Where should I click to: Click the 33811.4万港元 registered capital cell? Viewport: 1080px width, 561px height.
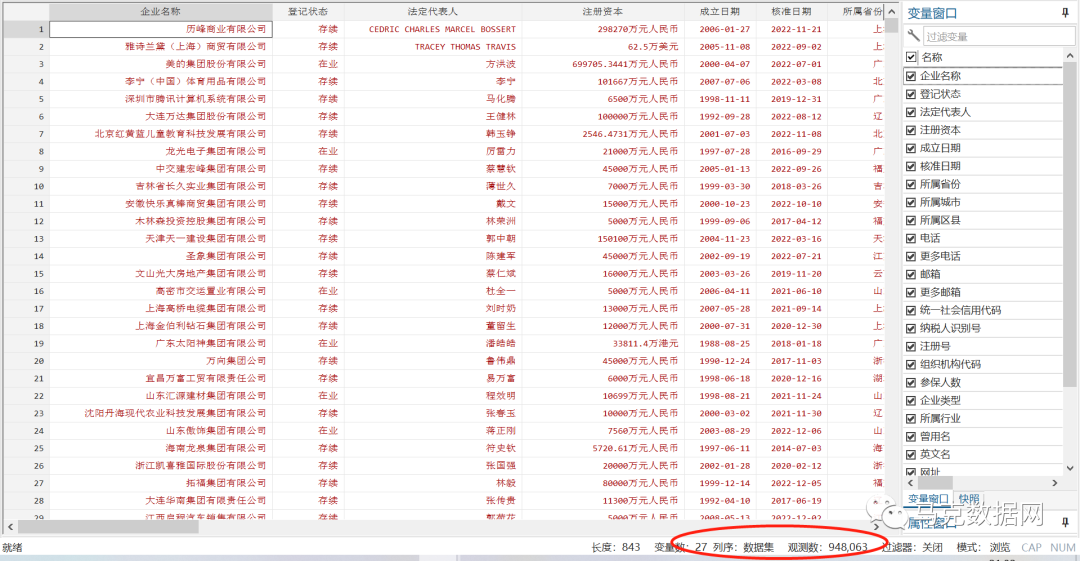point(603,343)
